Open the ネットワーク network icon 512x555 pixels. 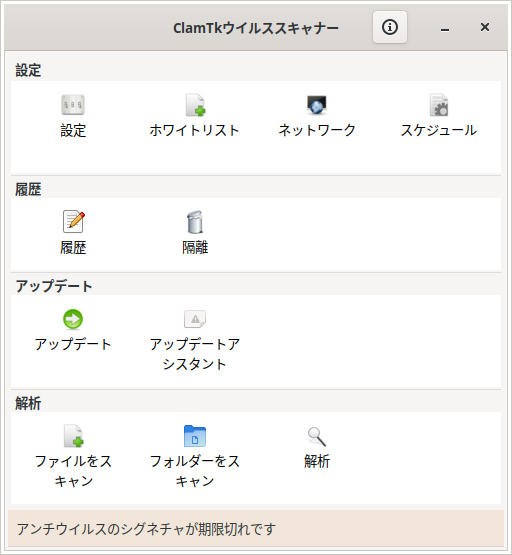pos(317,105)
